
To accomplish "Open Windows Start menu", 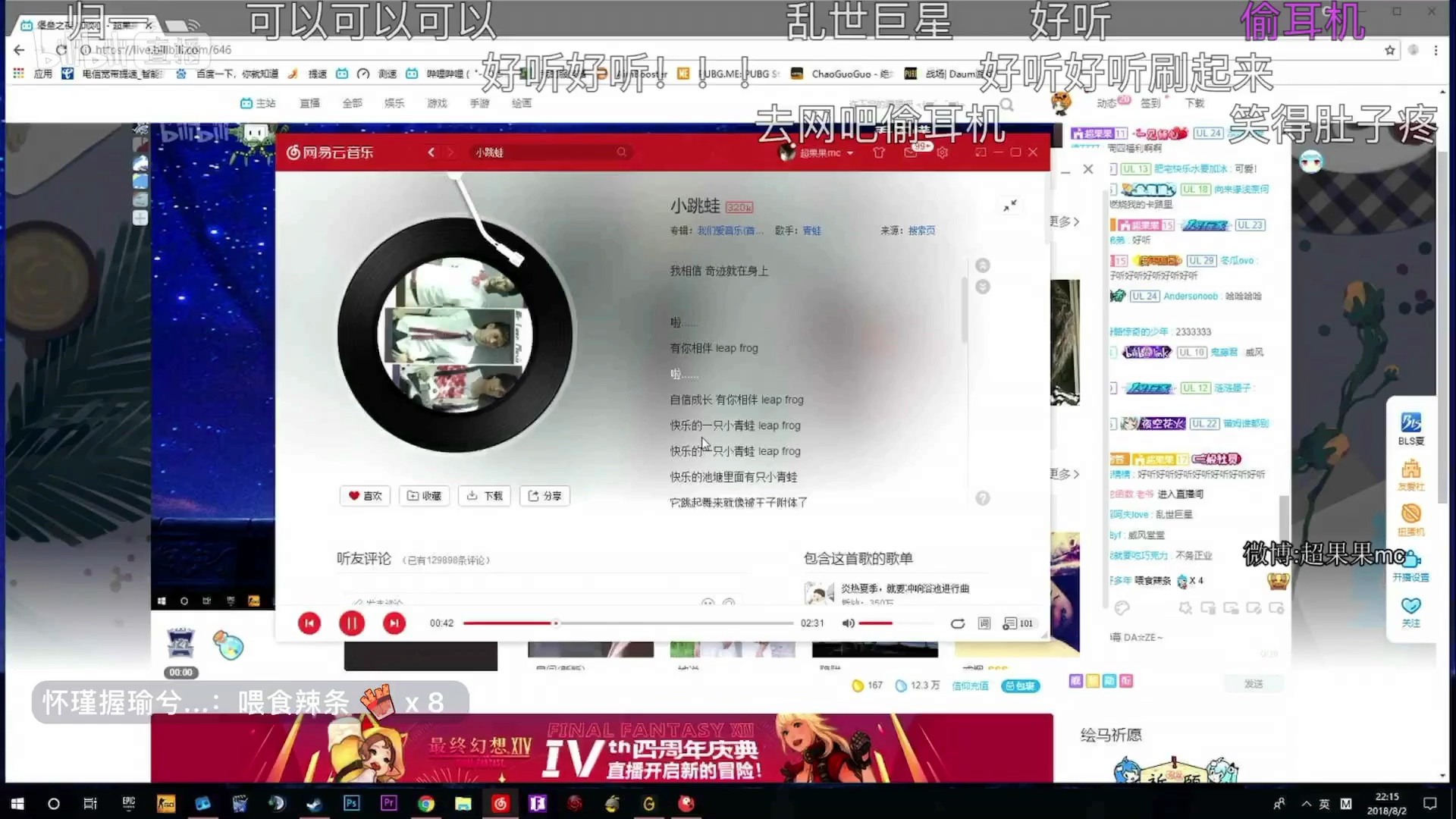I will point(17,804).
